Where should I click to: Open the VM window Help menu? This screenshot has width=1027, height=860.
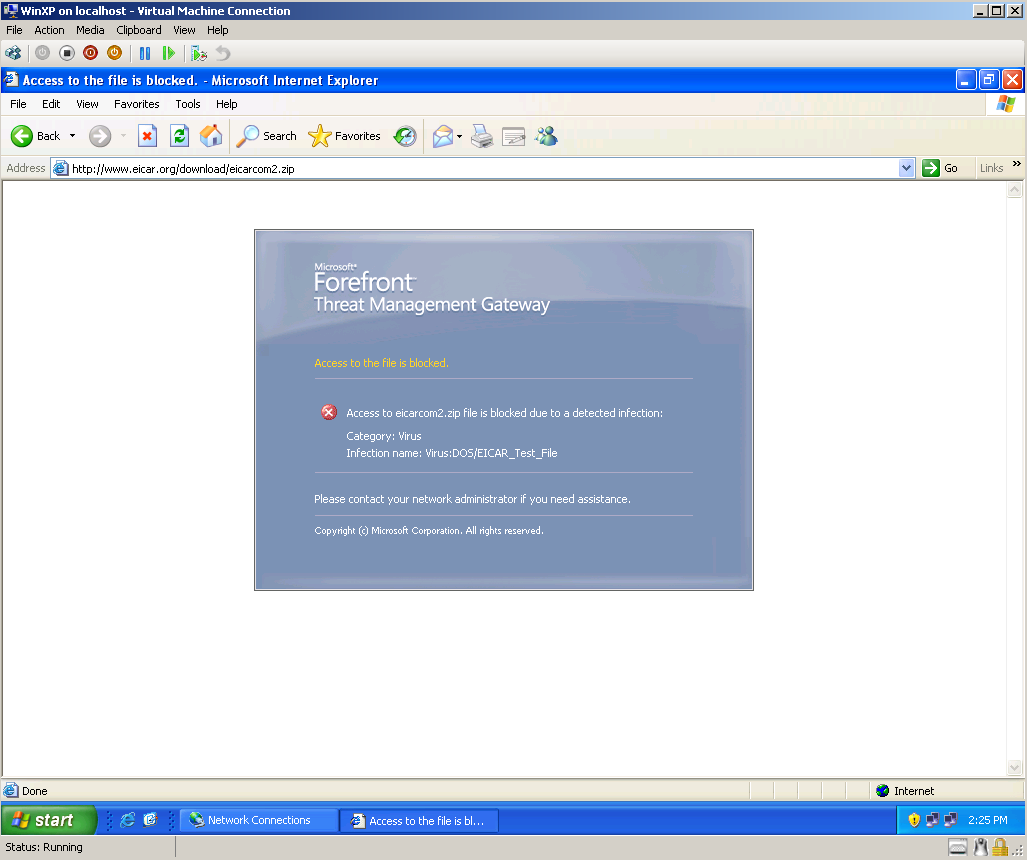click(217, 30)
